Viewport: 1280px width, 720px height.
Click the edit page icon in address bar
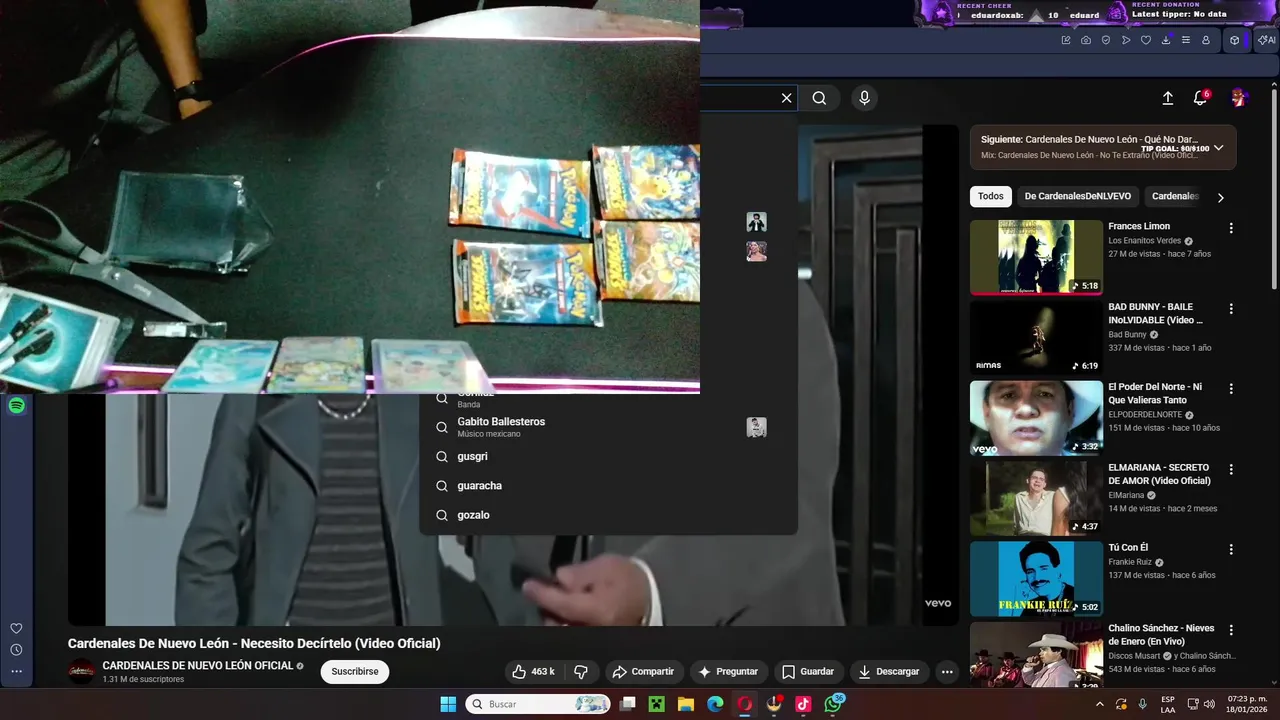(x=1066, y=40)
